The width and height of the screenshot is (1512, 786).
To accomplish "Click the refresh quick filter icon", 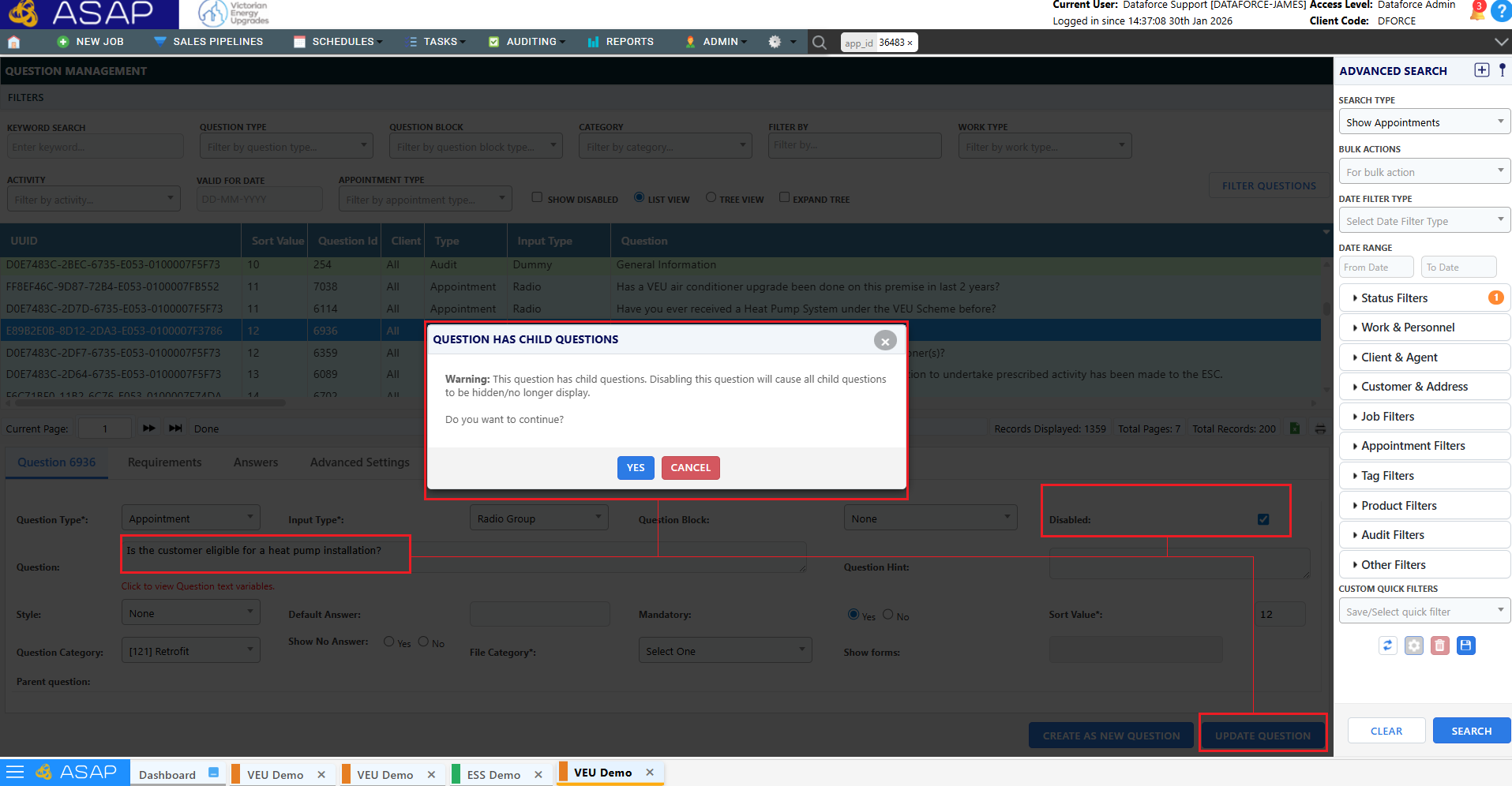I will pyautogui.click(x=1388, y=646).
